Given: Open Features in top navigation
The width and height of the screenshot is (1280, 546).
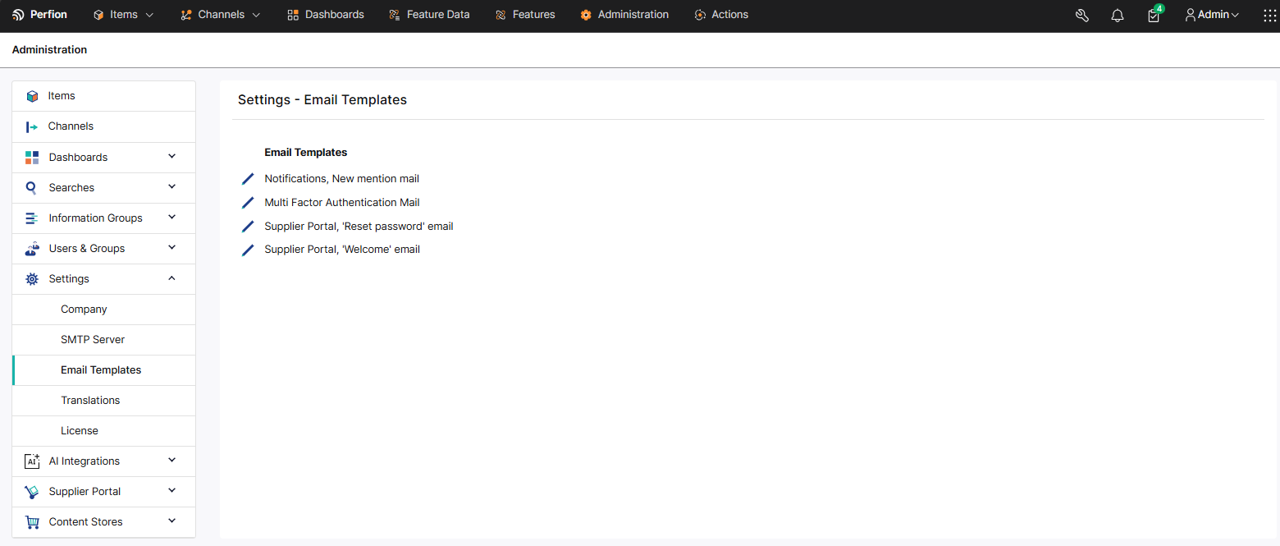Looking at the screenshot, I should coord(525,15).
